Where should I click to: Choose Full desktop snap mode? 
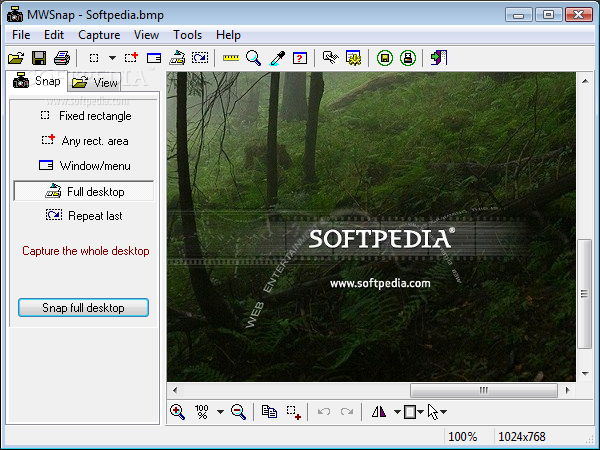pyautogui.click(x=84, y=191)
